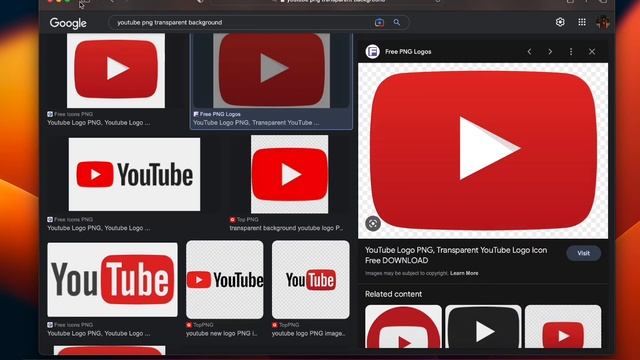Select the old 'You Tube' large logo thumbnail

pyautogui.click(x=112, y=280)
